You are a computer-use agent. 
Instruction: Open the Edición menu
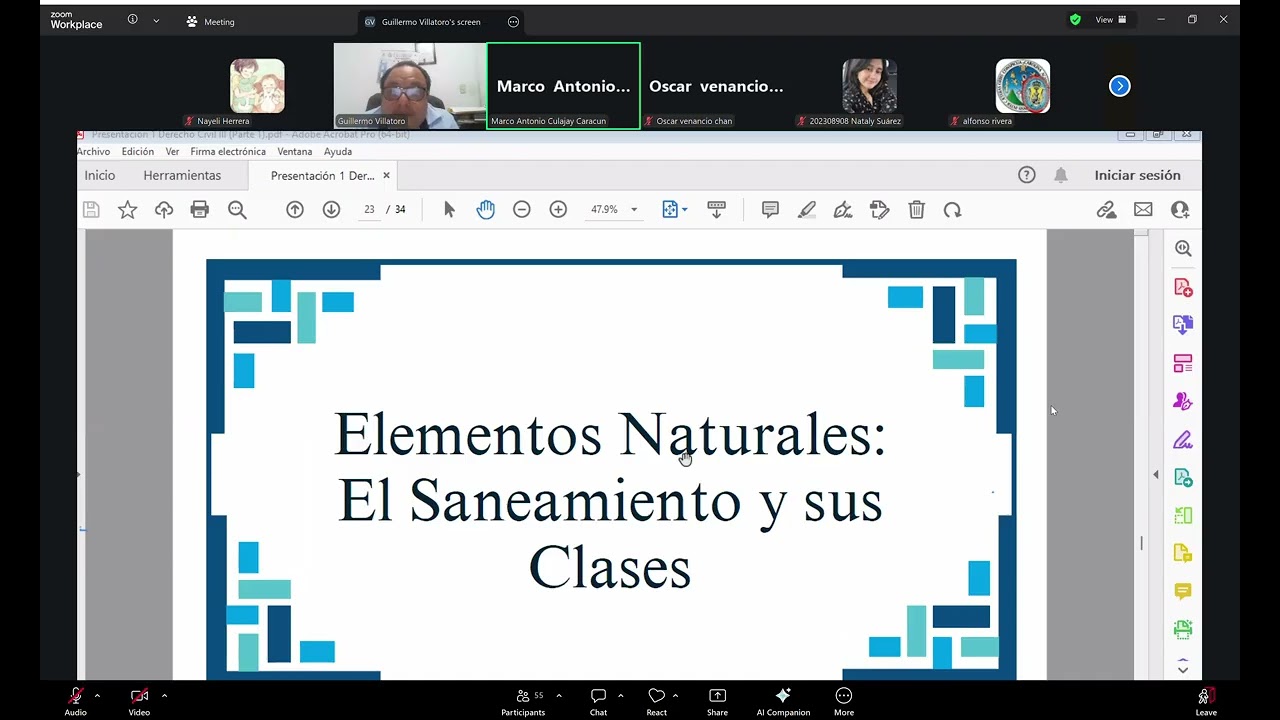click(x=138, y=152)
